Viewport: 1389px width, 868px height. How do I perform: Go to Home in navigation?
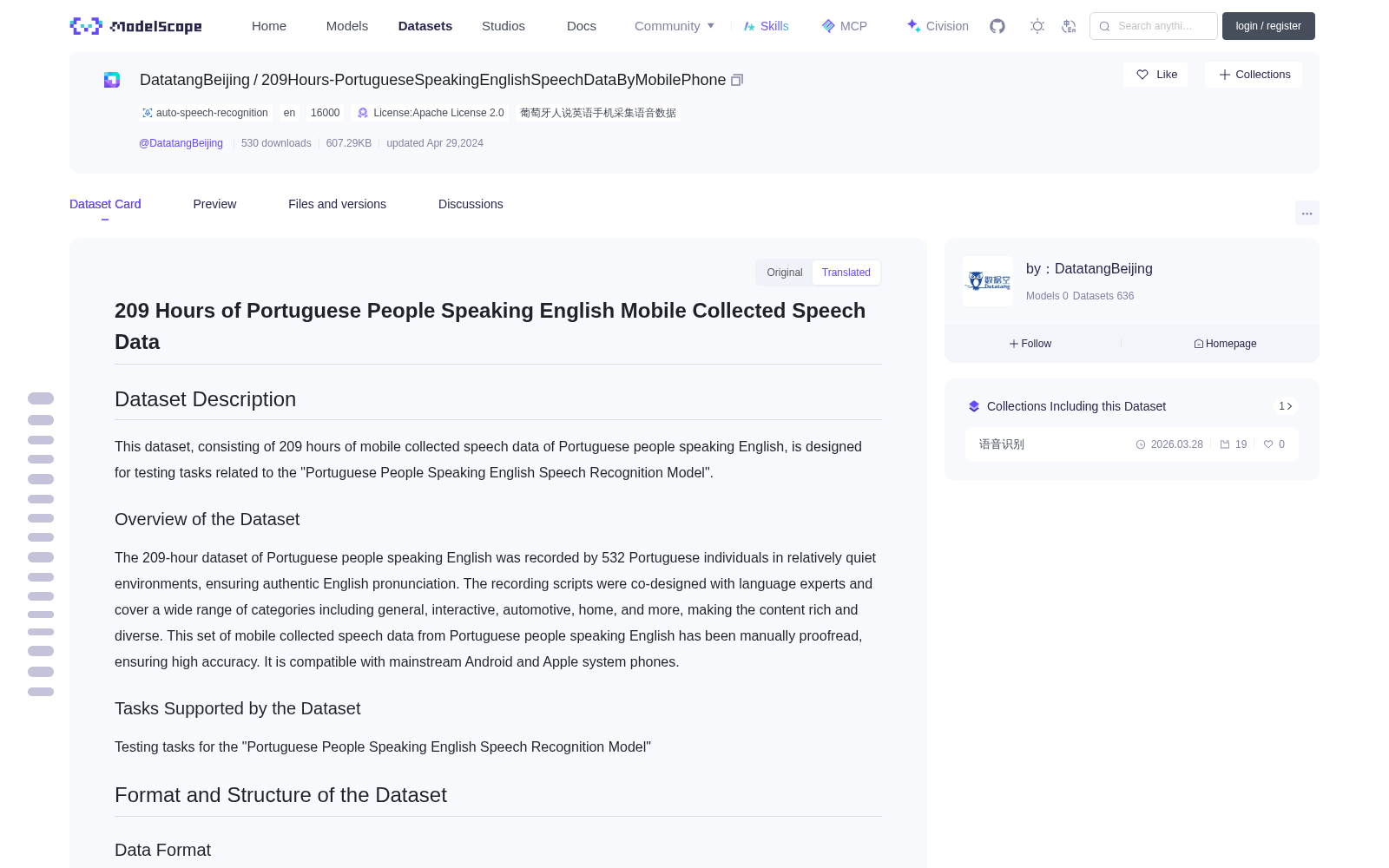[x=269, y=26]
